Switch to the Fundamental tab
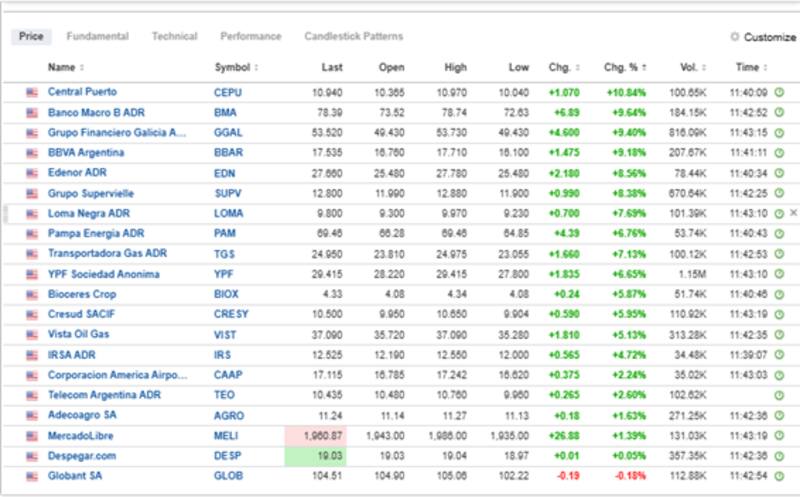Image resolution: width=800 pixels, height=497 pixels. (97, 37)
